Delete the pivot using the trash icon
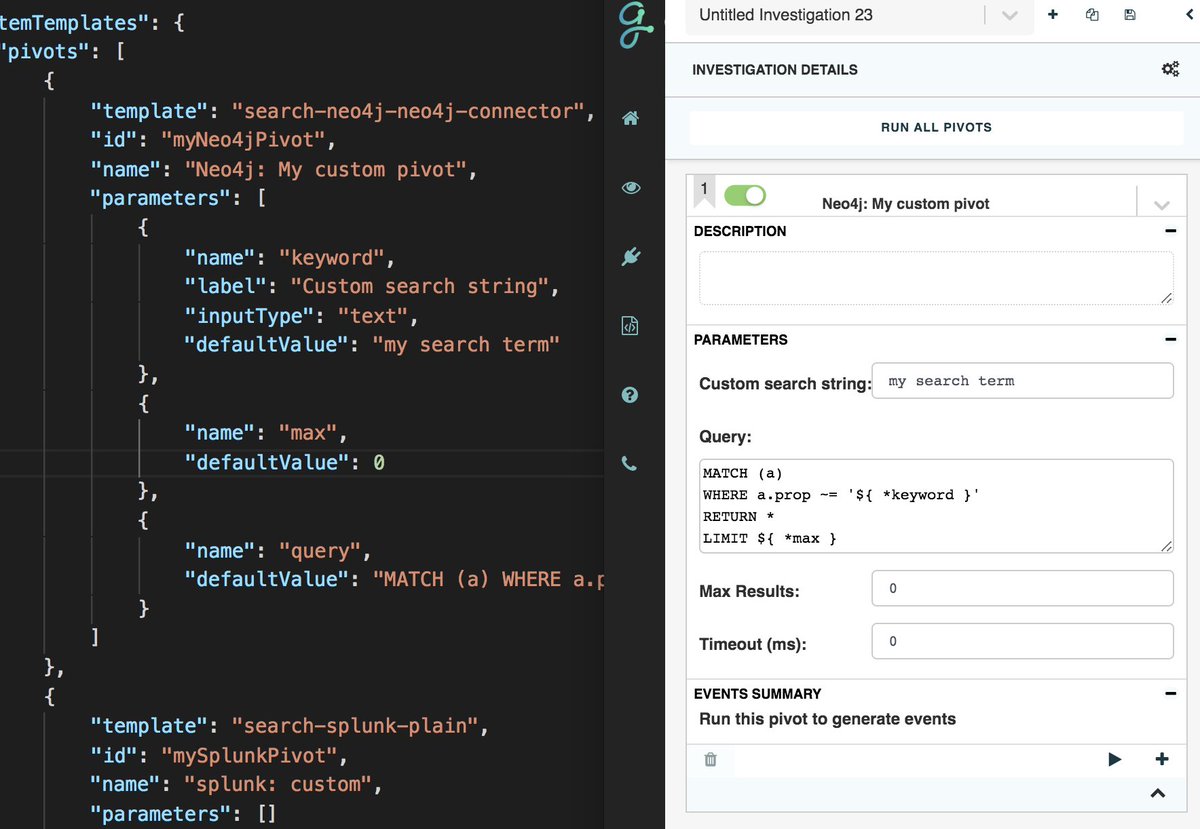Viewport: 1200px width, 829px height. coord(710,760)
